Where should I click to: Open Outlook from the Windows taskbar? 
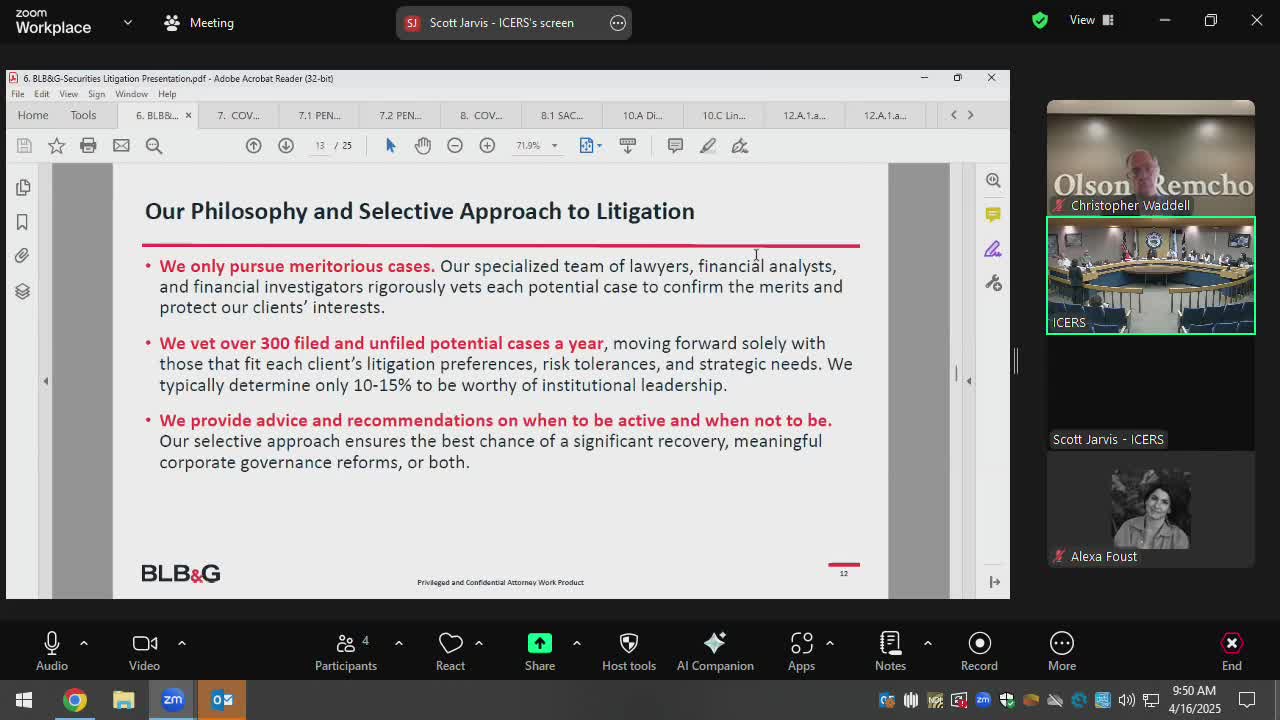[222, 700]
